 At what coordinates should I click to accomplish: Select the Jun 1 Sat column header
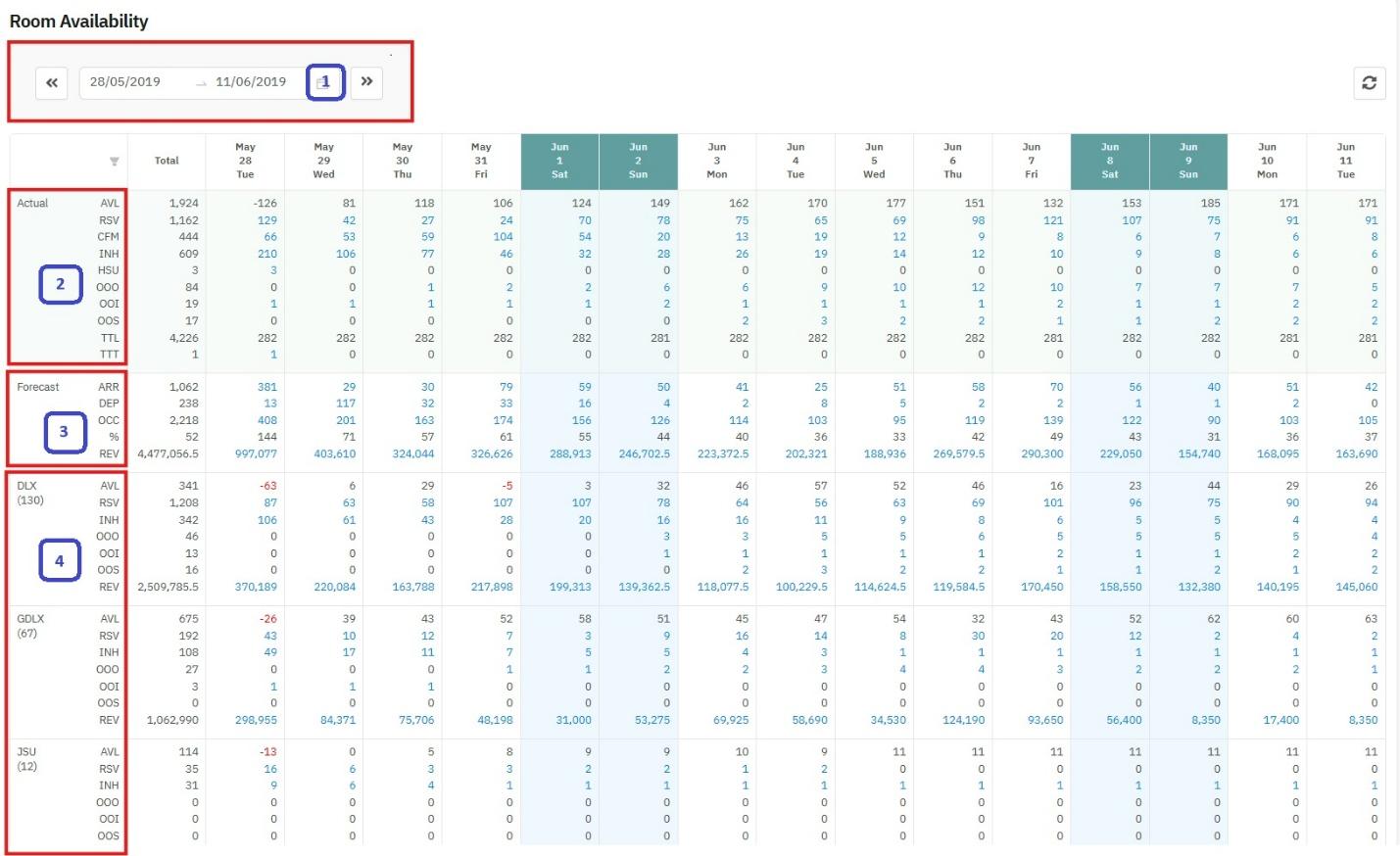(559, 161)
